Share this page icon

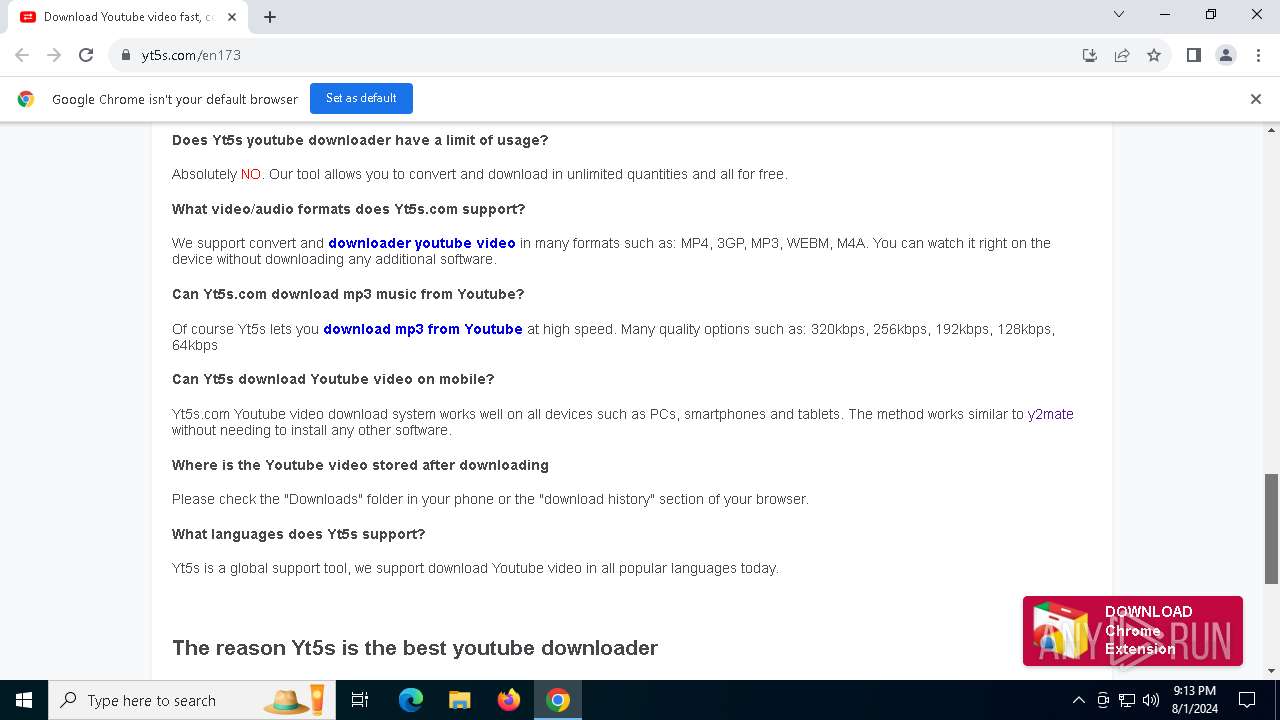1122,55
